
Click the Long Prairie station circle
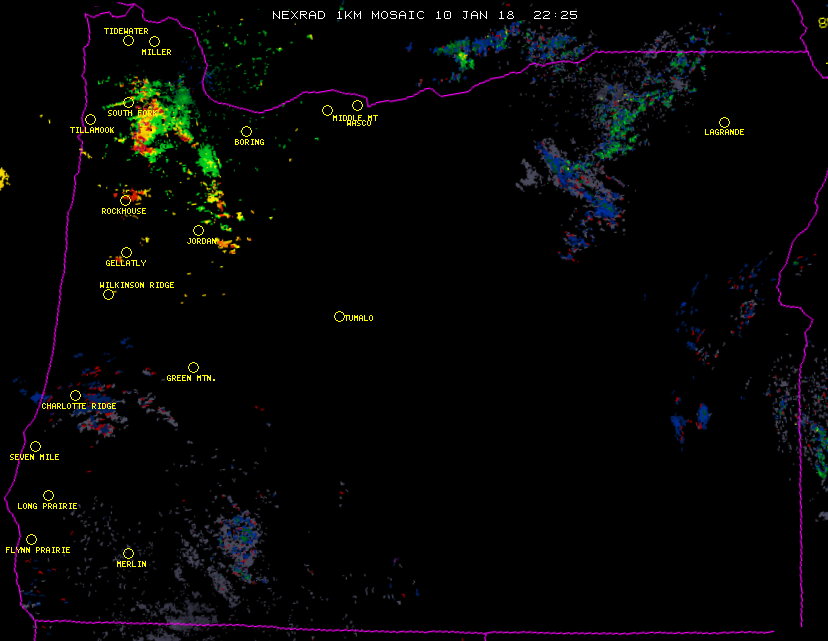(x=48, y=496)
